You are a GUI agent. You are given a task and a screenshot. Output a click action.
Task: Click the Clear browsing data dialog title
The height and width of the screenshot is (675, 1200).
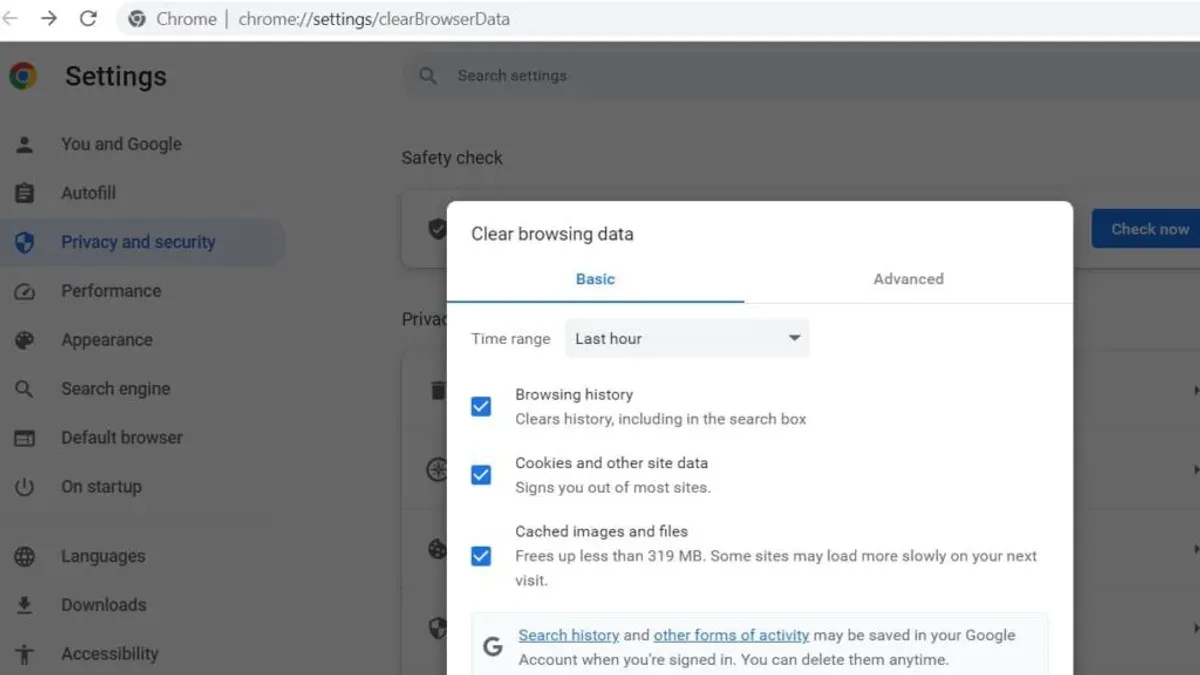[552, 234]
